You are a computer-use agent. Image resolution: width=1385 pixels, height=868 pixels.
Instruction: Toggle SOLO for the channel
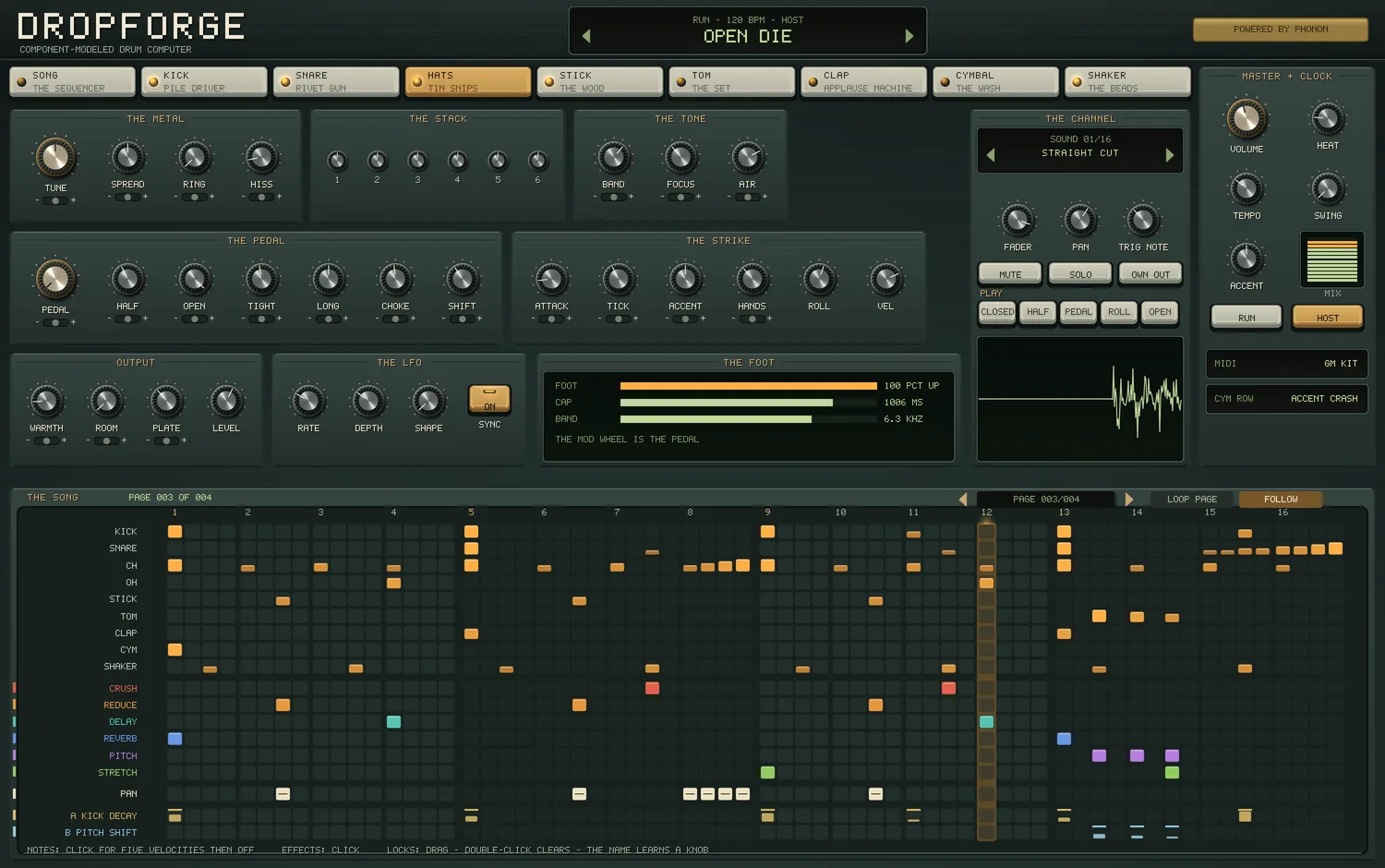(x=1080, y=274)
